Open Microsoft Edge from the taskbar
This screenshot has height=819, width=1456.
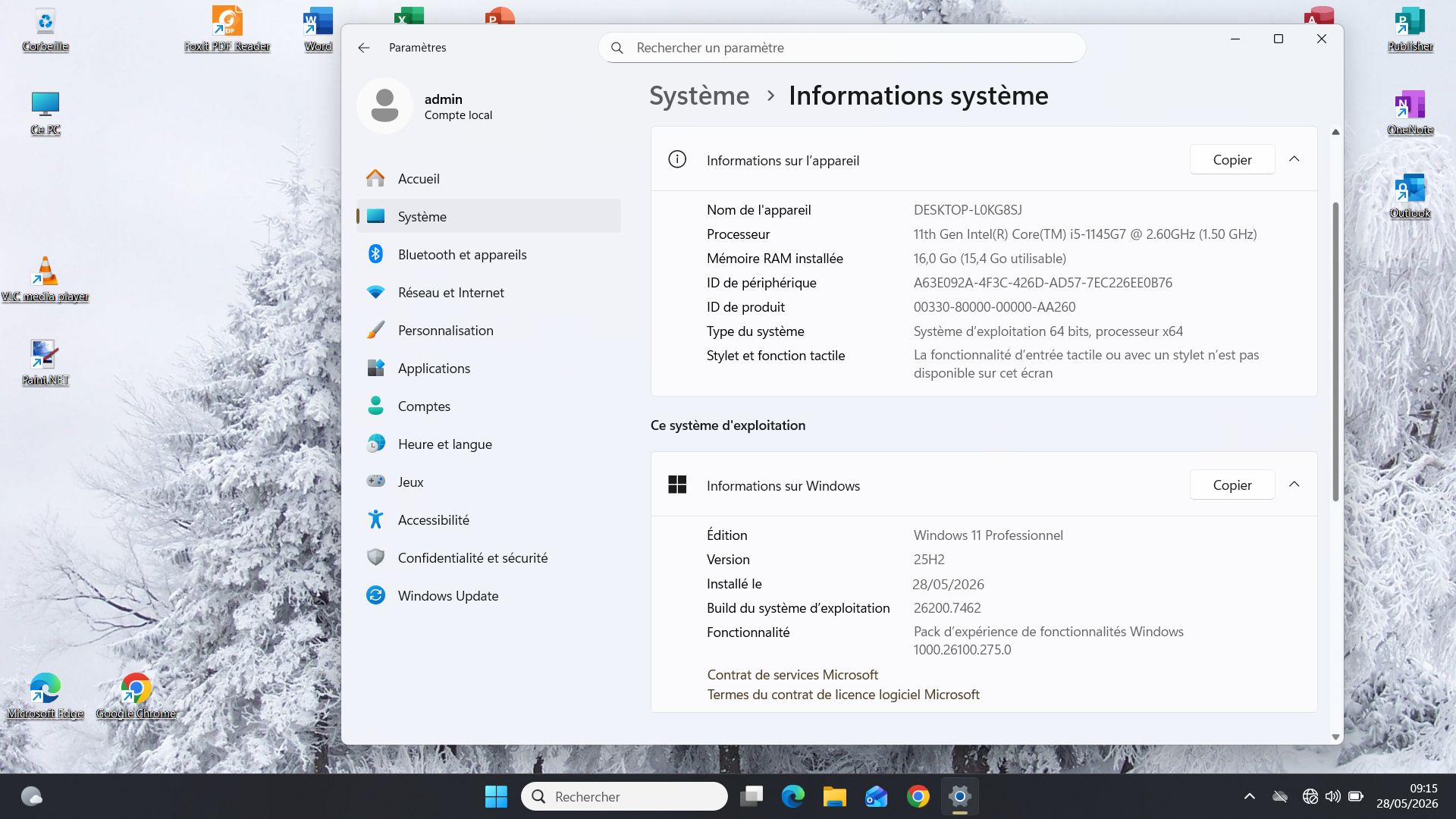(792, 796)
